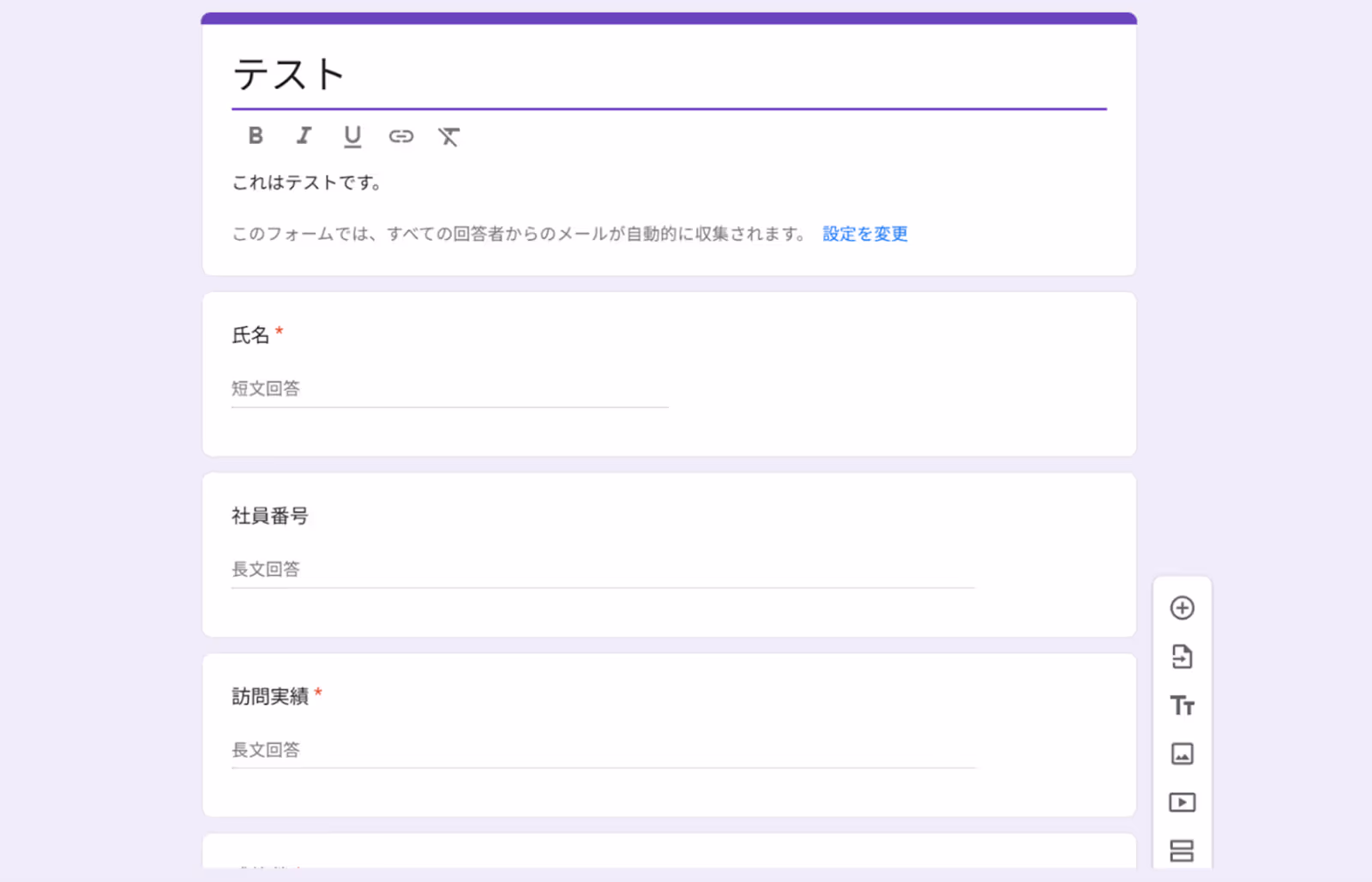Select the 社員番号 question title
Screen dimensions: 1372x882
pyautogui.click(x=270, y=516)
